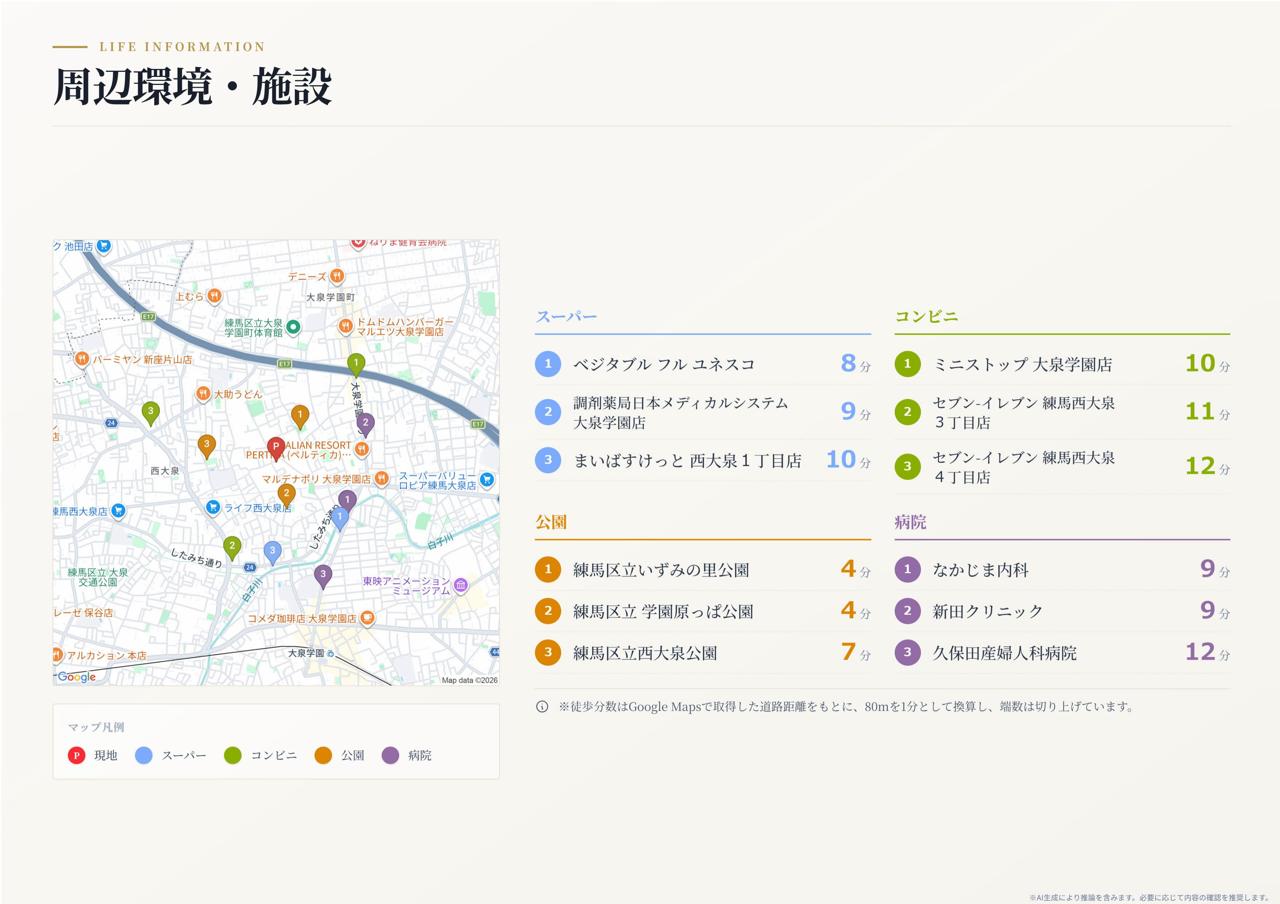Select purple hospital pin 3 on the map
1280x904 pixels.
[323, 575]
